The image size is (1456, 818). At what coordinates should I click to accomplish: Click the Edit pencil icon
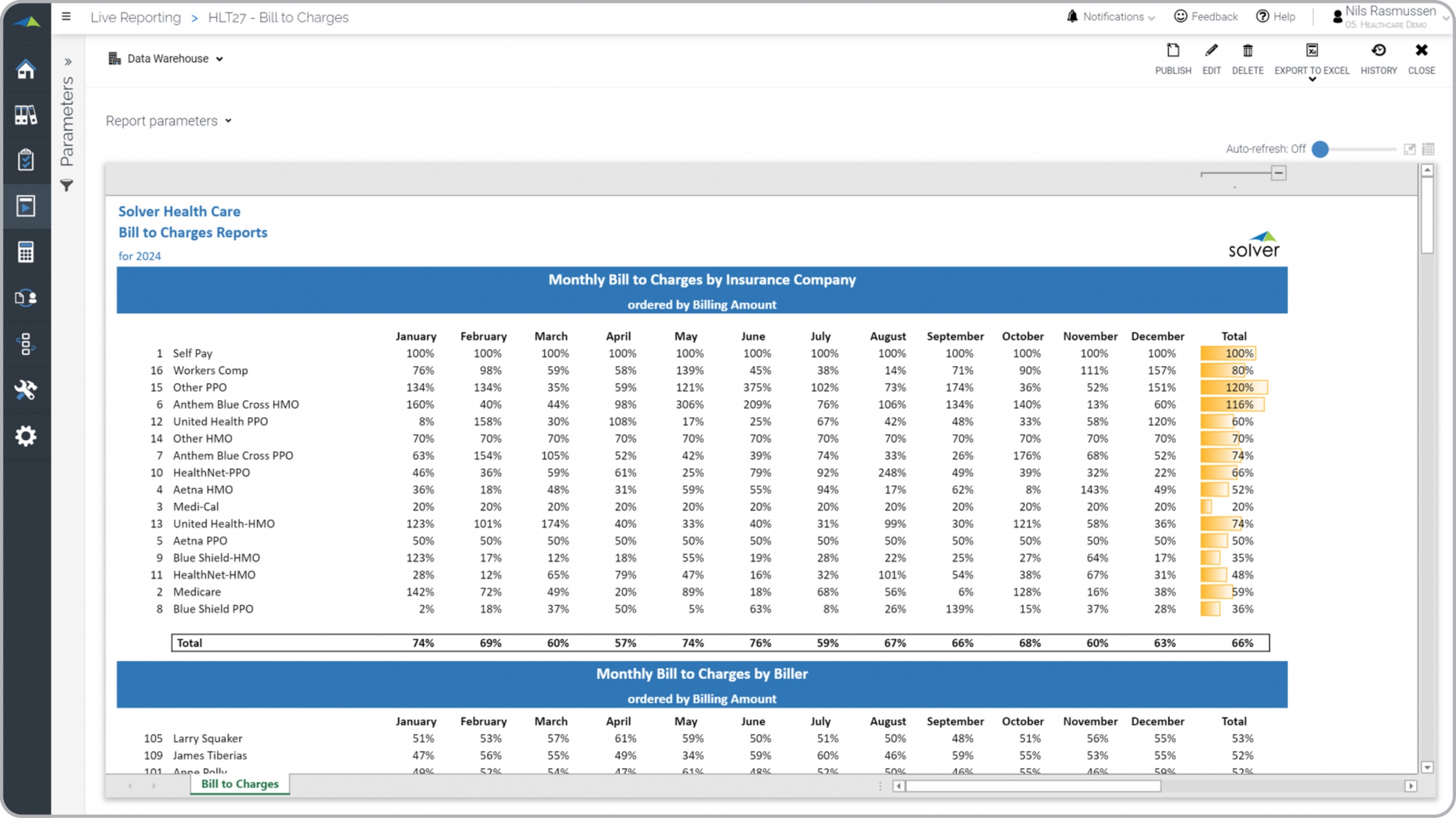click(1211, 50)
